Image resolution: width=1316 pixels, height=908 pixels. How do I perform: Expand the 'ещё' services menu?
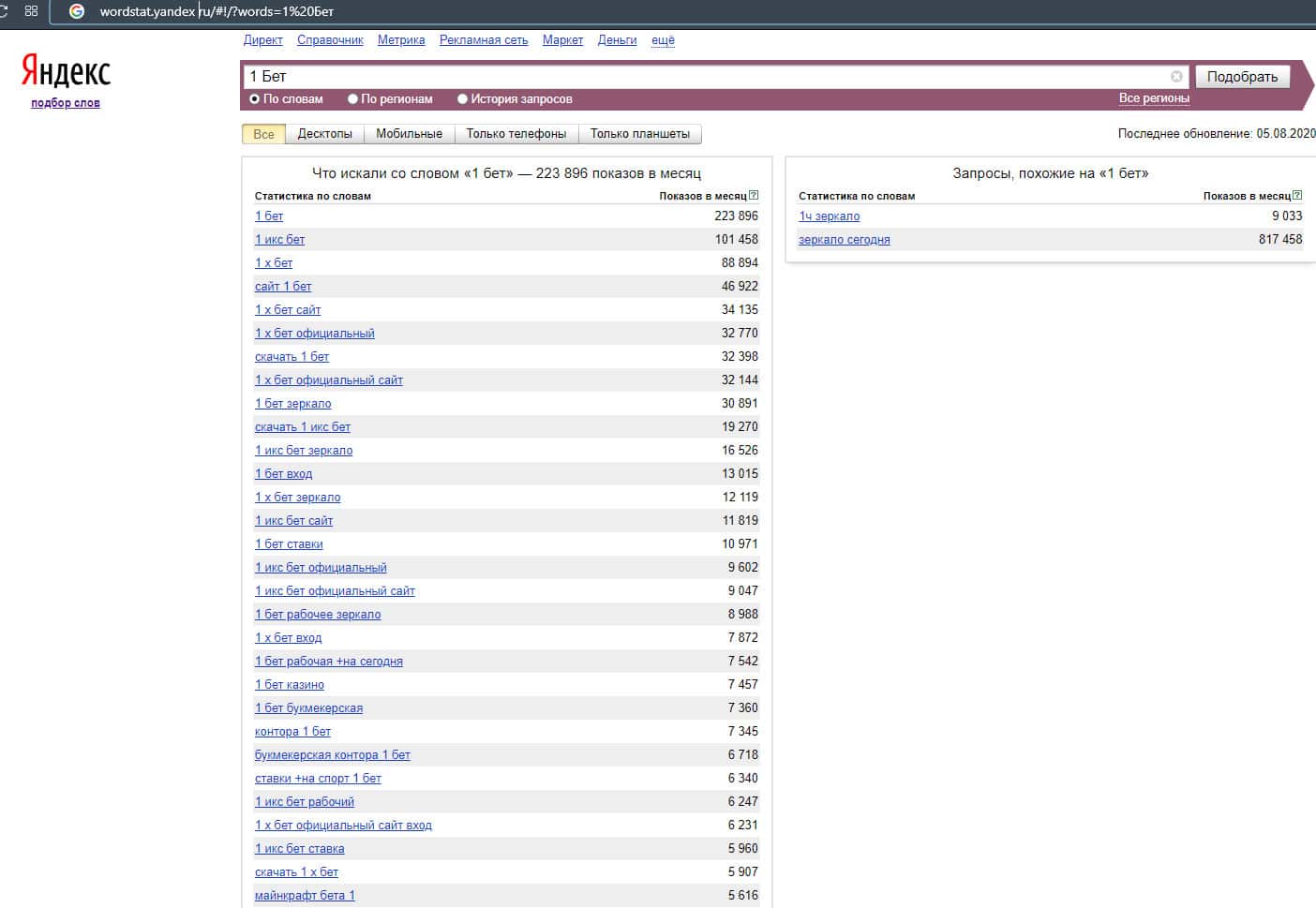pos(663,40)
